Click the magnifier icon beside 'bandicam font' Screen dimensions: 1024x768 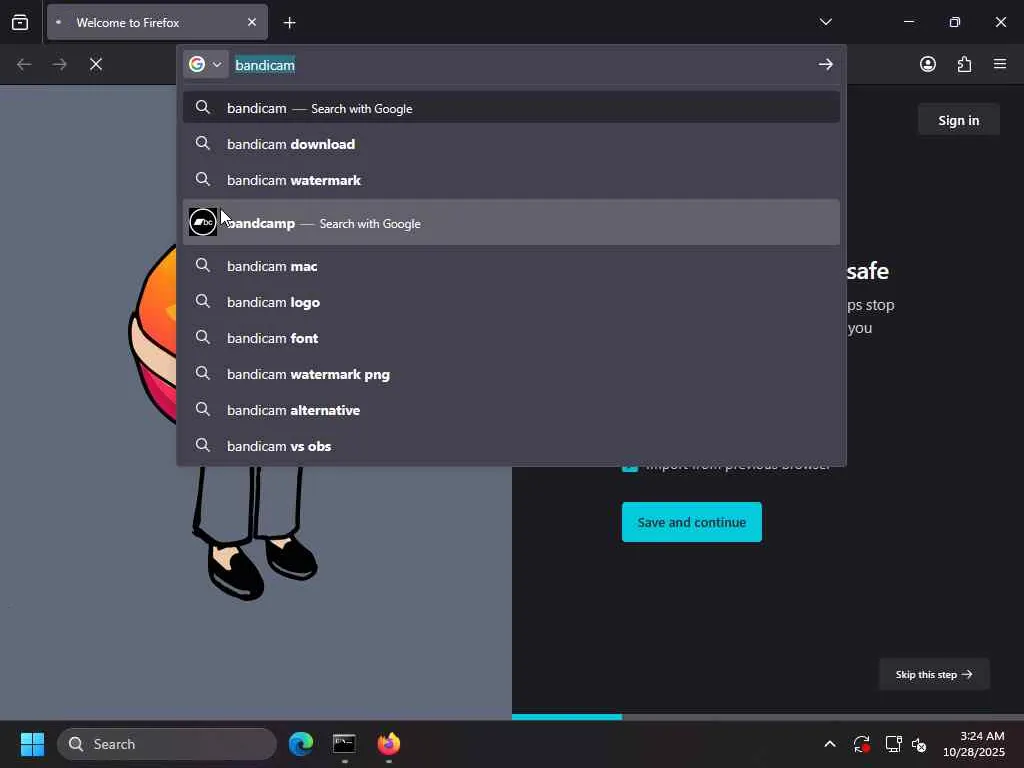(203, 337)
